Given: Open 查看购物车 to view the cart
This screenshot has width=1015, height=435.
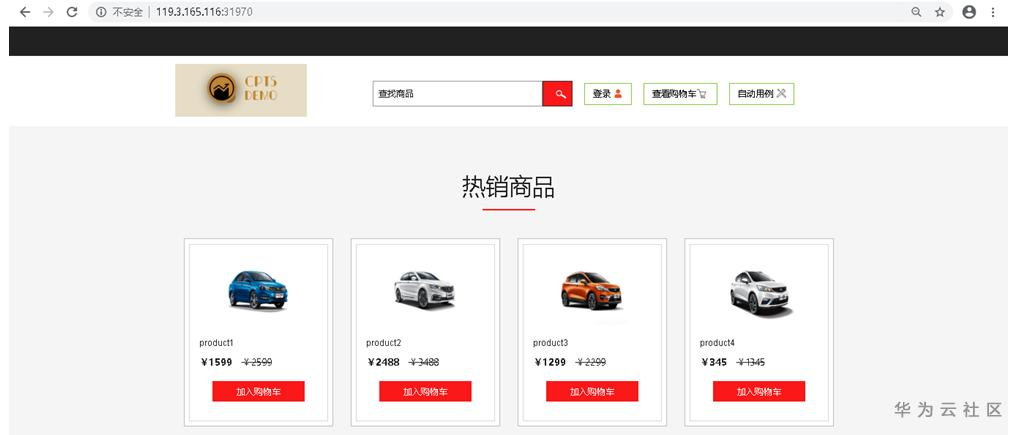Looking at the screenshot, I should (678, 94).
